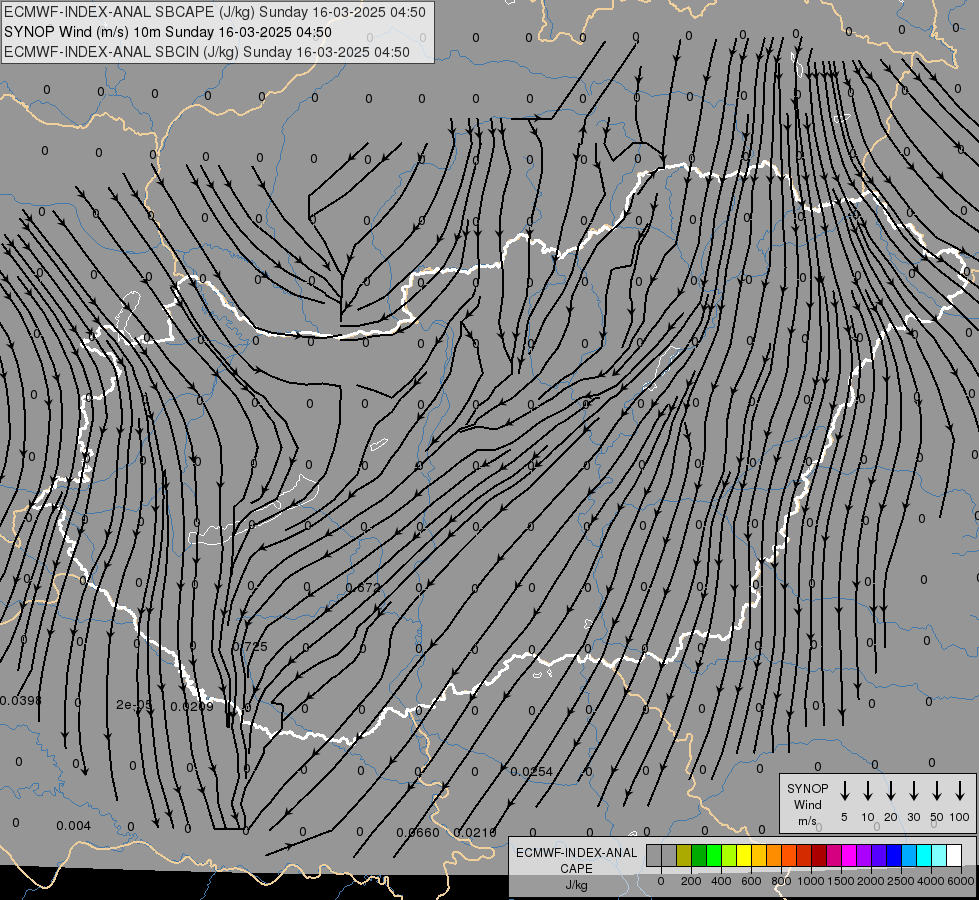Click the m/s unit in wind legend
979x900 pixels.
click(x=807, y=821)
